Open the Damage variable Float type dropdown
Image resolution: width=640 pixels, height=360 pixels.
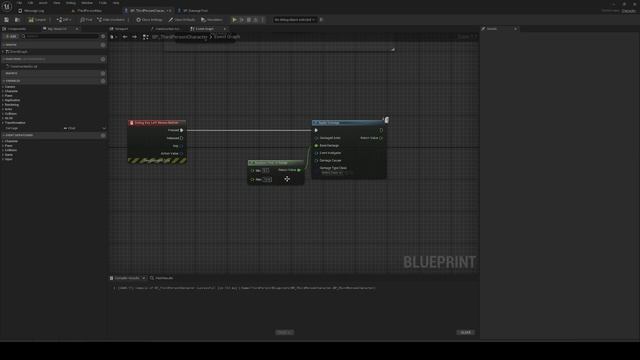70,128
